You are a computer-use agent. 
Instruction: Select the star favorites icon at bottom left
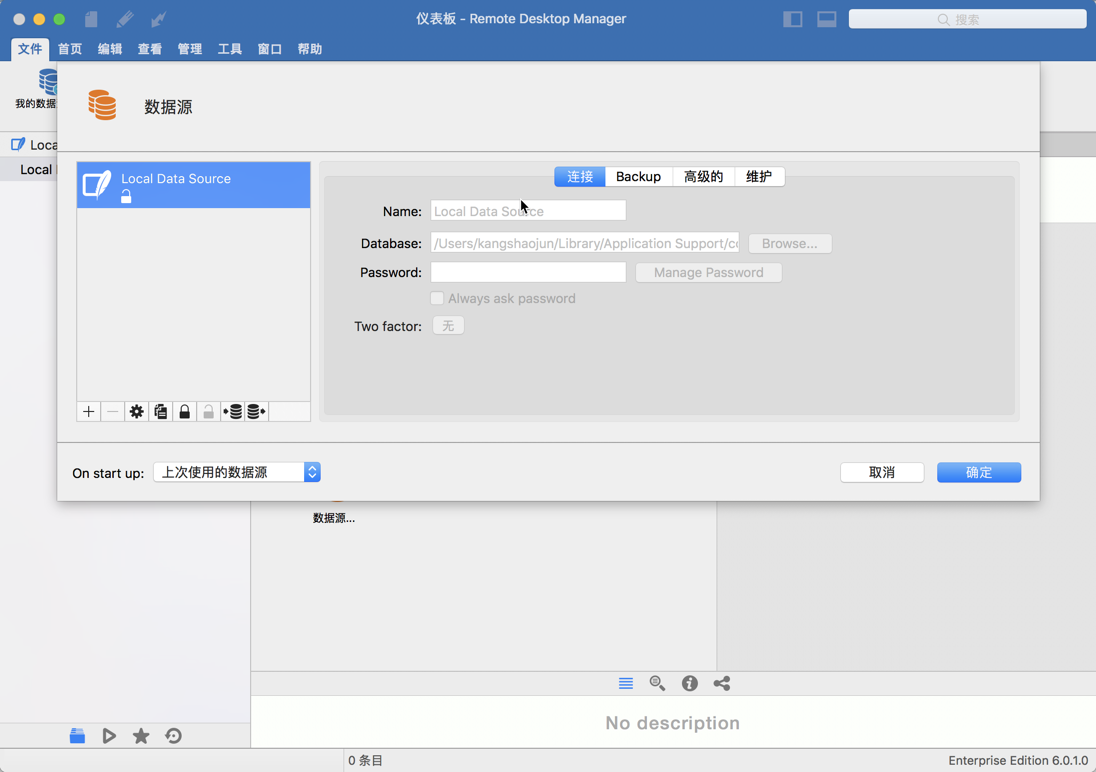pyautogui.click(x=141, y=735)
